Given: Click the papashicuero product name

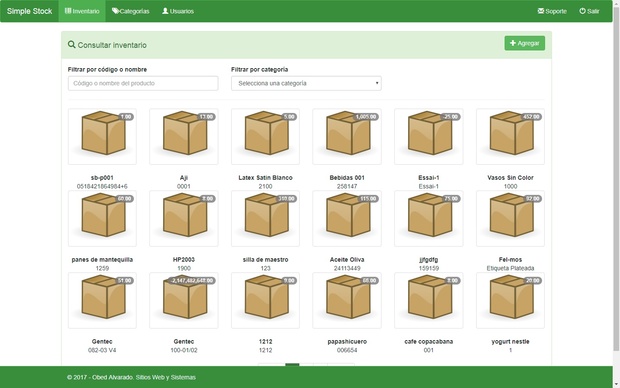Looking at the screenshot, I should 347,341.
